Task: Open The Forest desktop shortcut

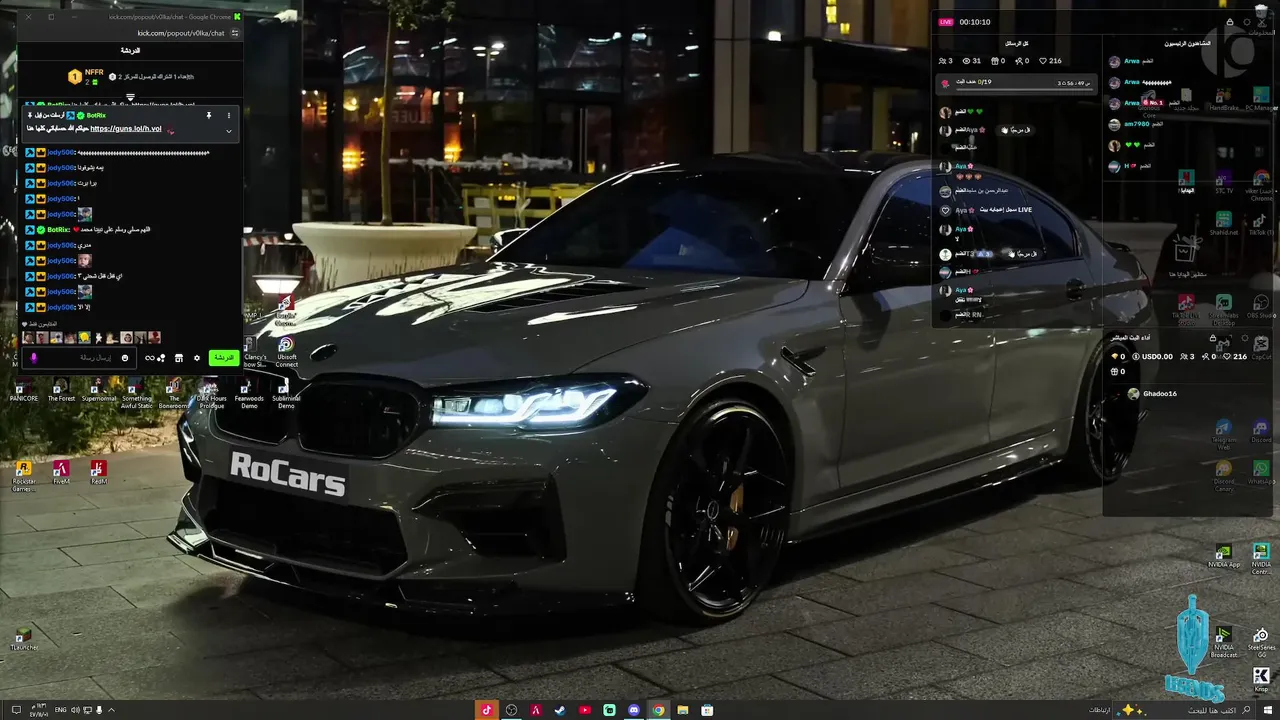Action: (61, 392)
